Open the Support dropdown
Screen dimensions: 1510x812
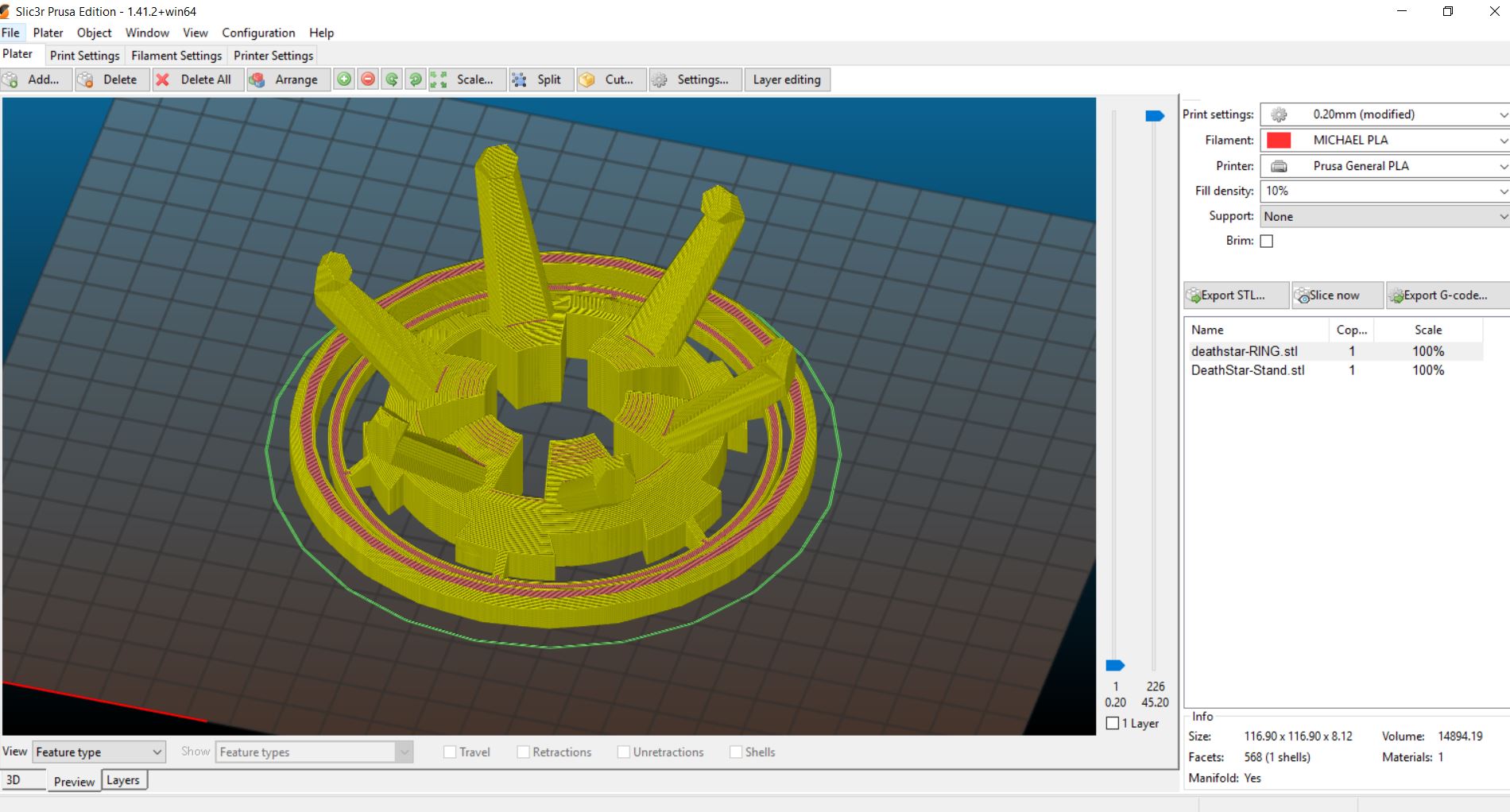(x=1384, y=216)
